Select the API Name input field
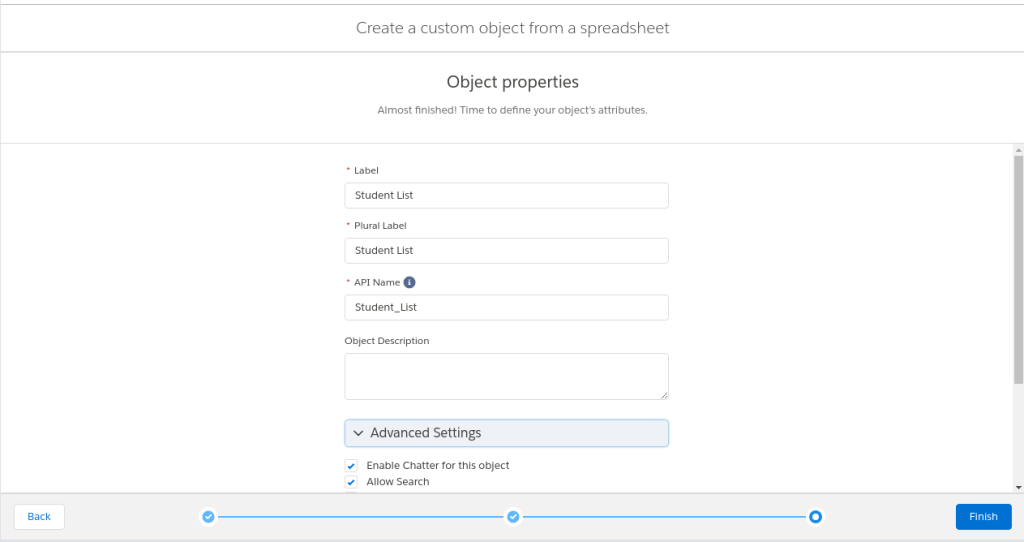Viewport: 1024px width, 542px height. pyautogui.click(x=506, y=307)
